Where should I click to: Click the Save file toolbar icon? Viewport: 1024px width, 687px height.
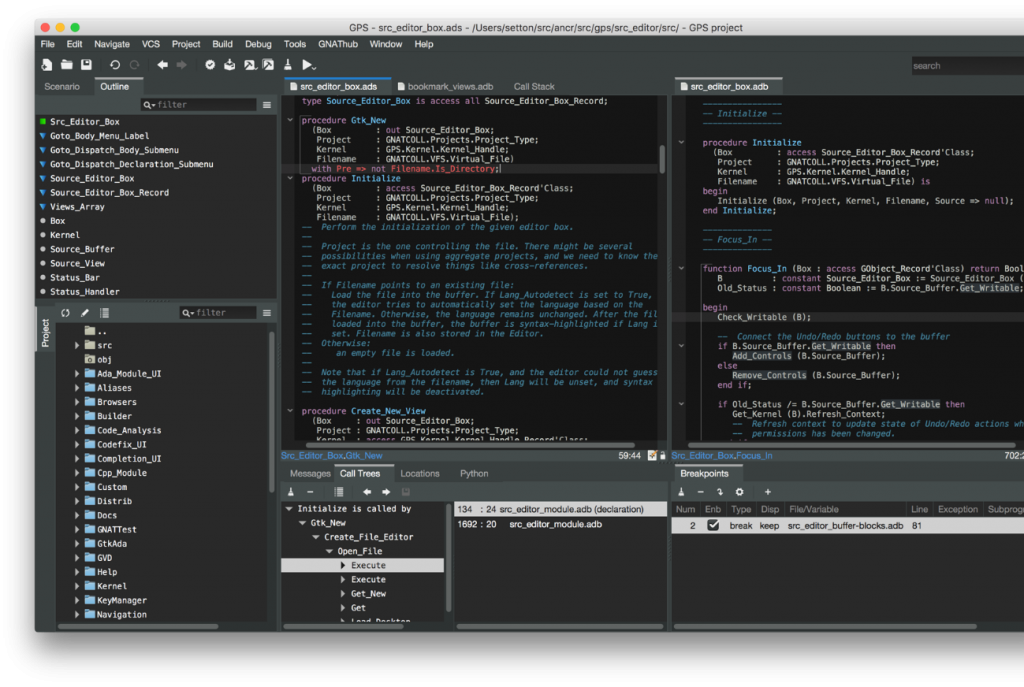86,65
